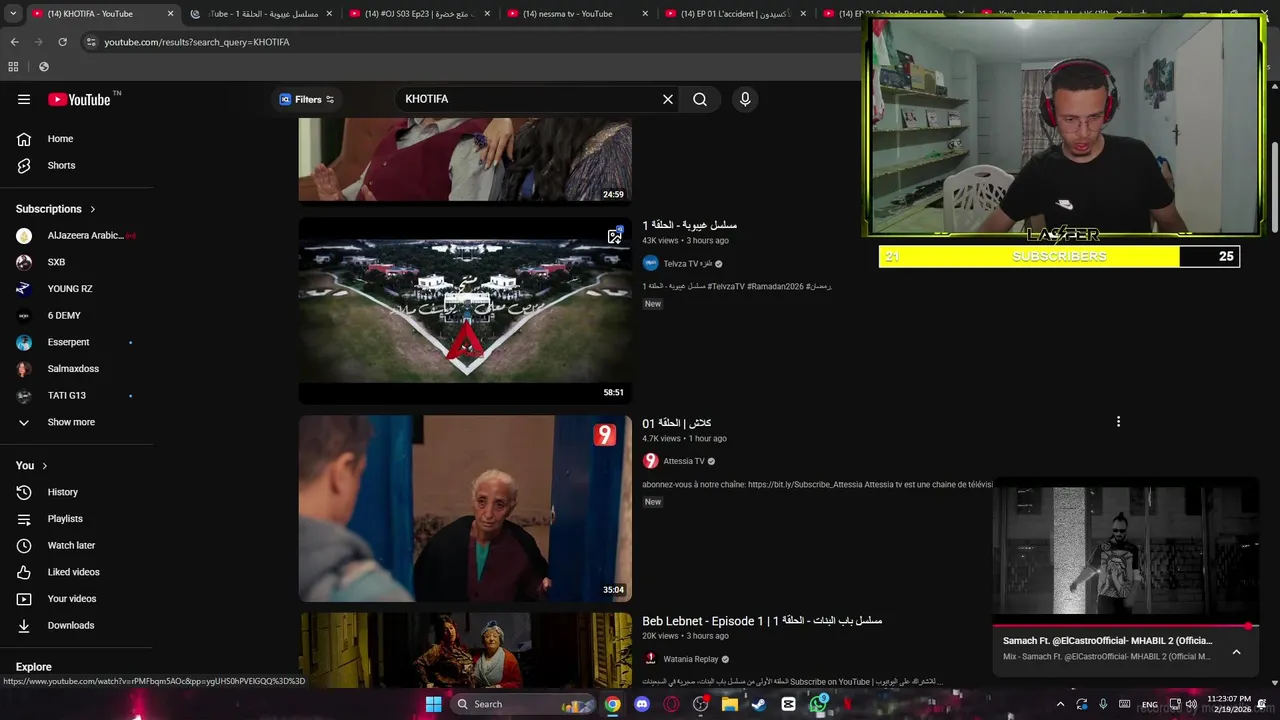This screenshot has height=720, width=1280.
Task: Open the Watania Replay channel link
Action: [x=690, y=659]
